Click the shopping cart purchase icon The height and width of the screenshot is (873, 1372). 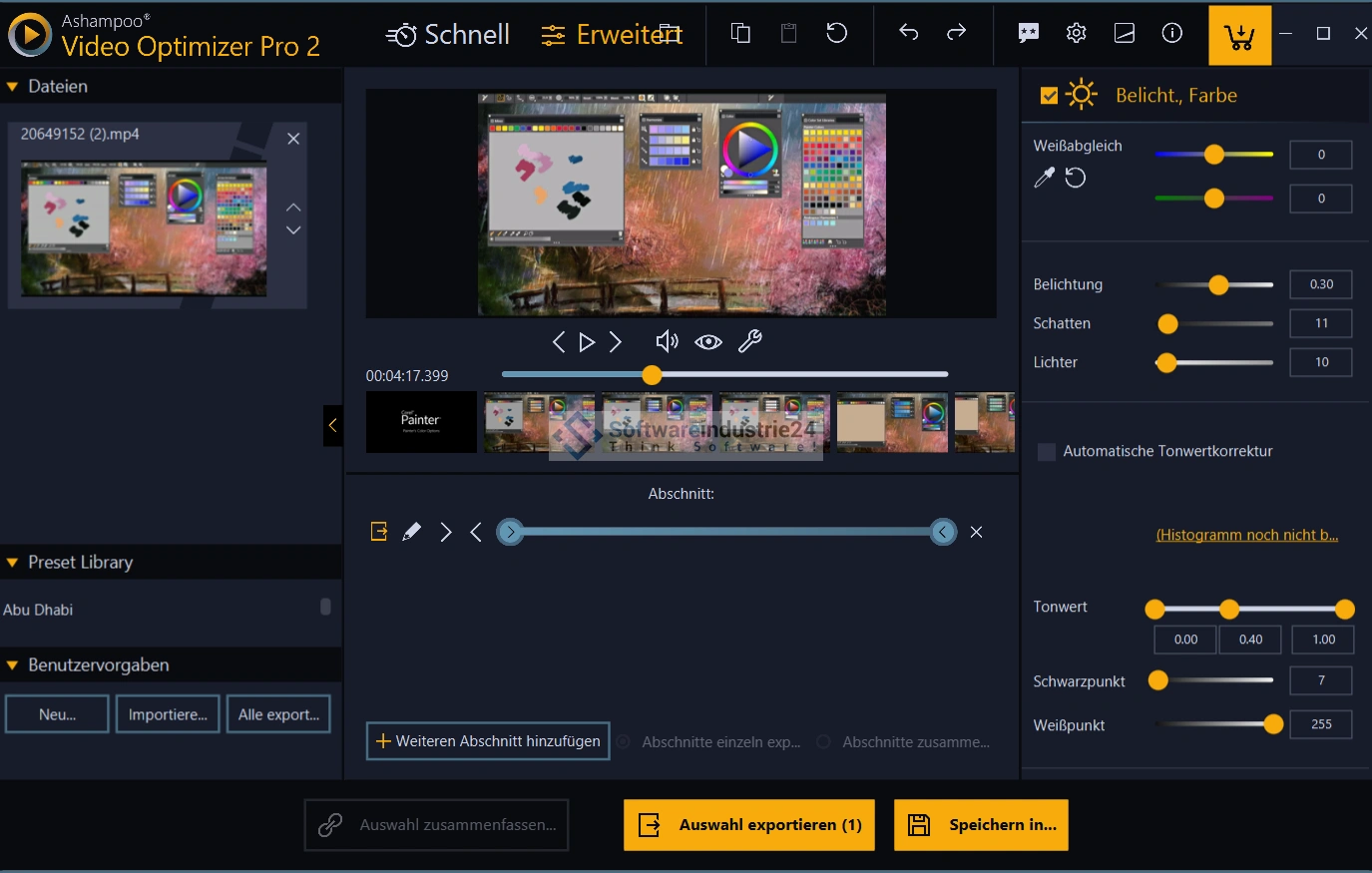tap(1239, 36)
